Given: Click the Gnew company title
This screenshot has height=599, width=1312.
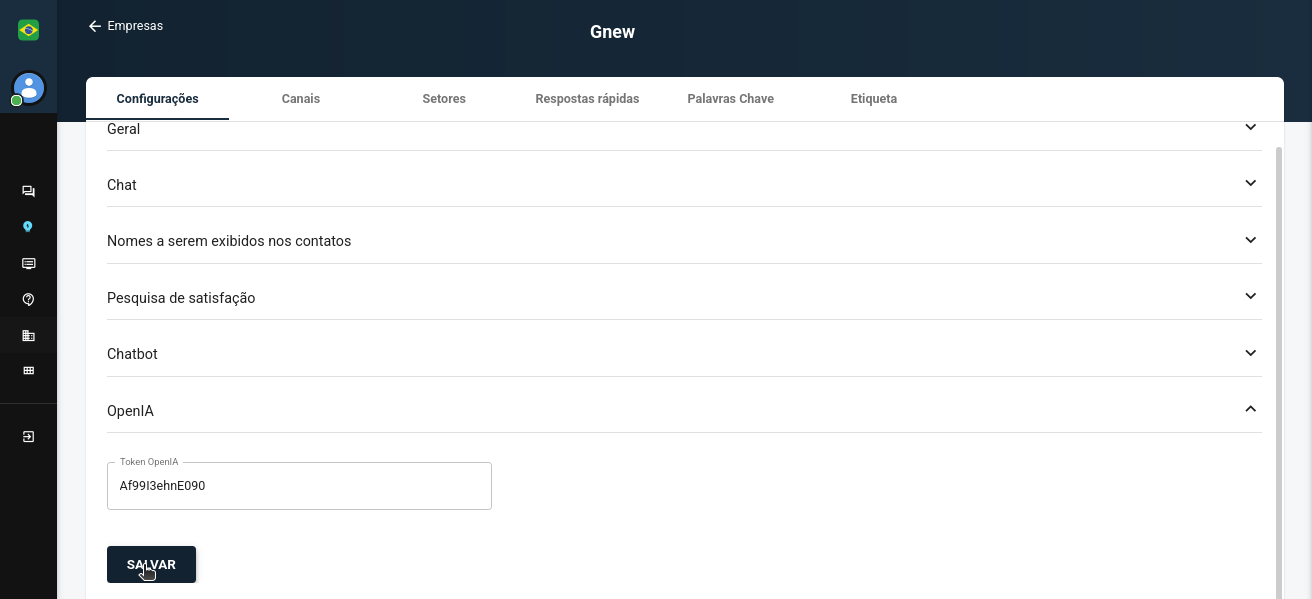Looking at the screenshot, I should 612,32.
